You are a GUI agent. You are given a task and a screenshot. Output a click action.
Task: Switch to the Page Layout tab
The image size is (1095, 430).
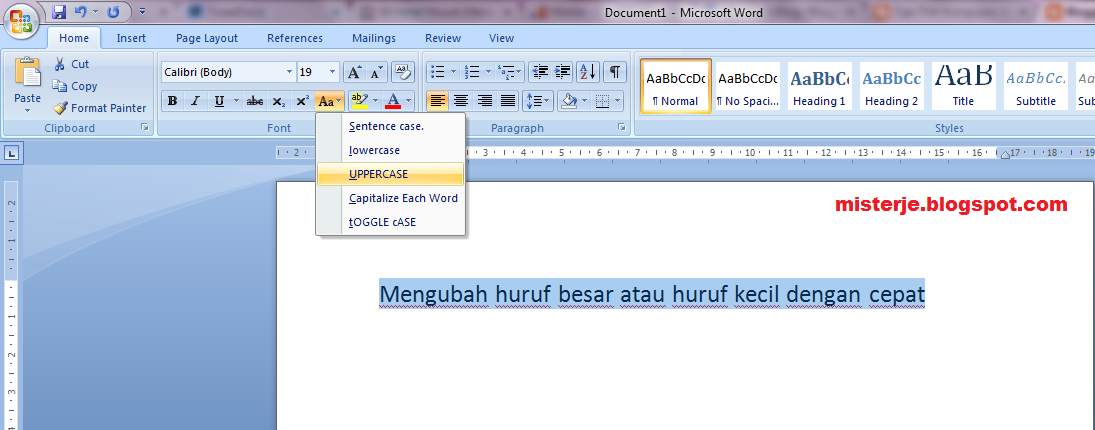tap(207, 38)
